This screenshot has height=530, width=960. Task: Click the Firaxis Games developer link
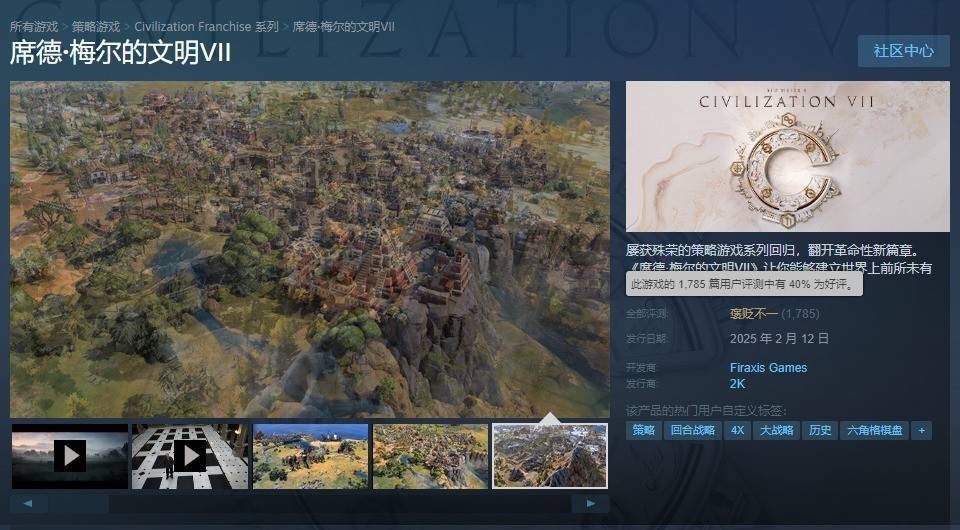pyautogui.click(x=768, y=368)
